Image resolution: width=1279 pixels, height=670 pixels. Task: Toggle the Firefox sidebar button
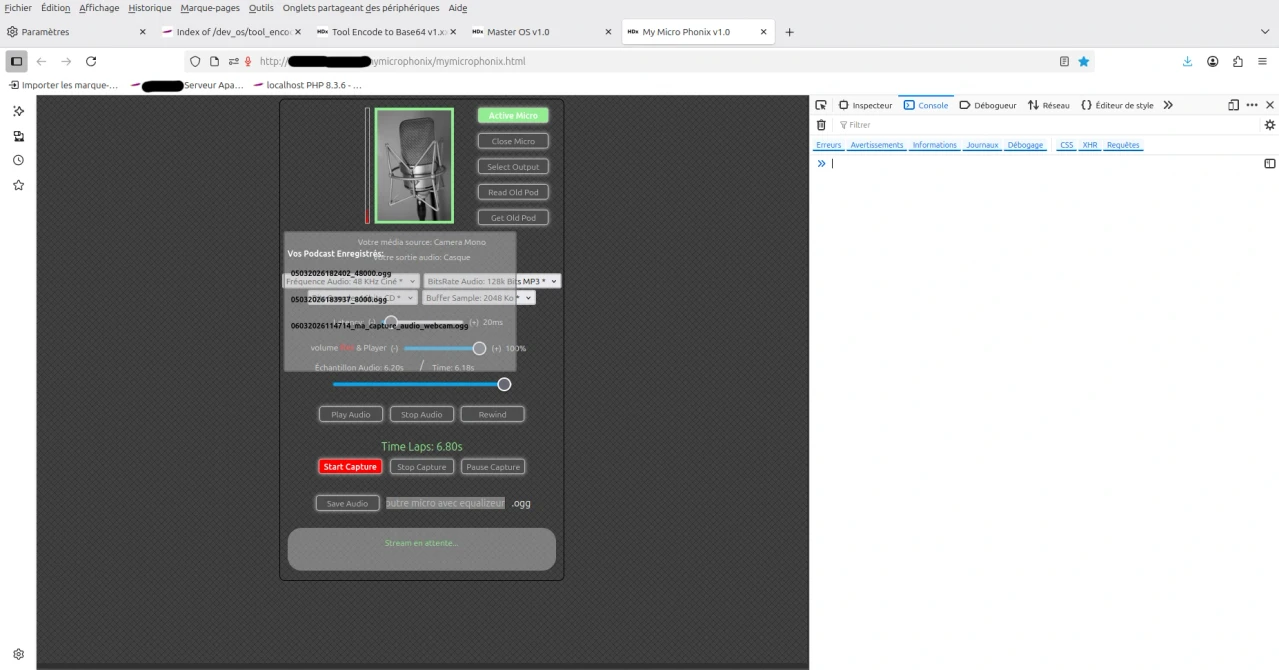click(17, 61)
